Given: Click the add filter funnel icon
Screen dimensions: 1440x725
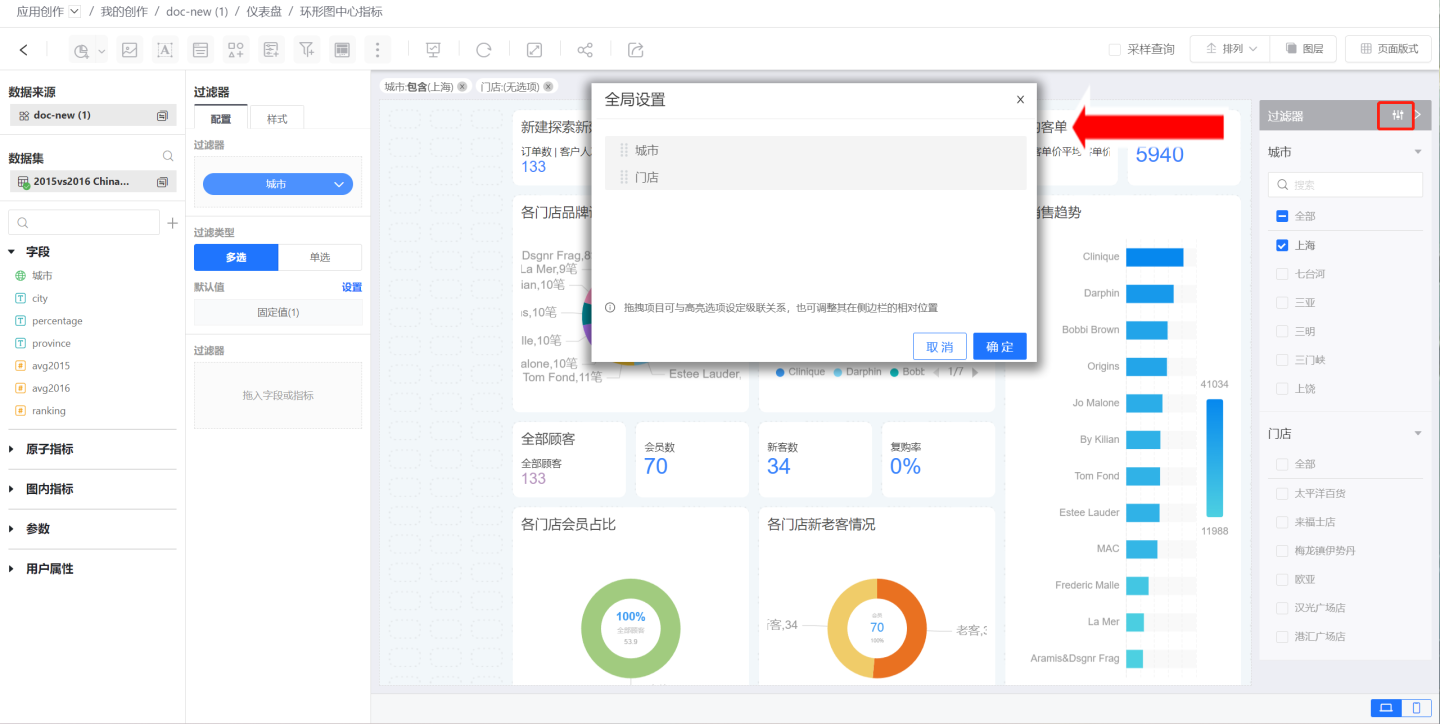Looking at the screenshot, I should pos(307,50).
